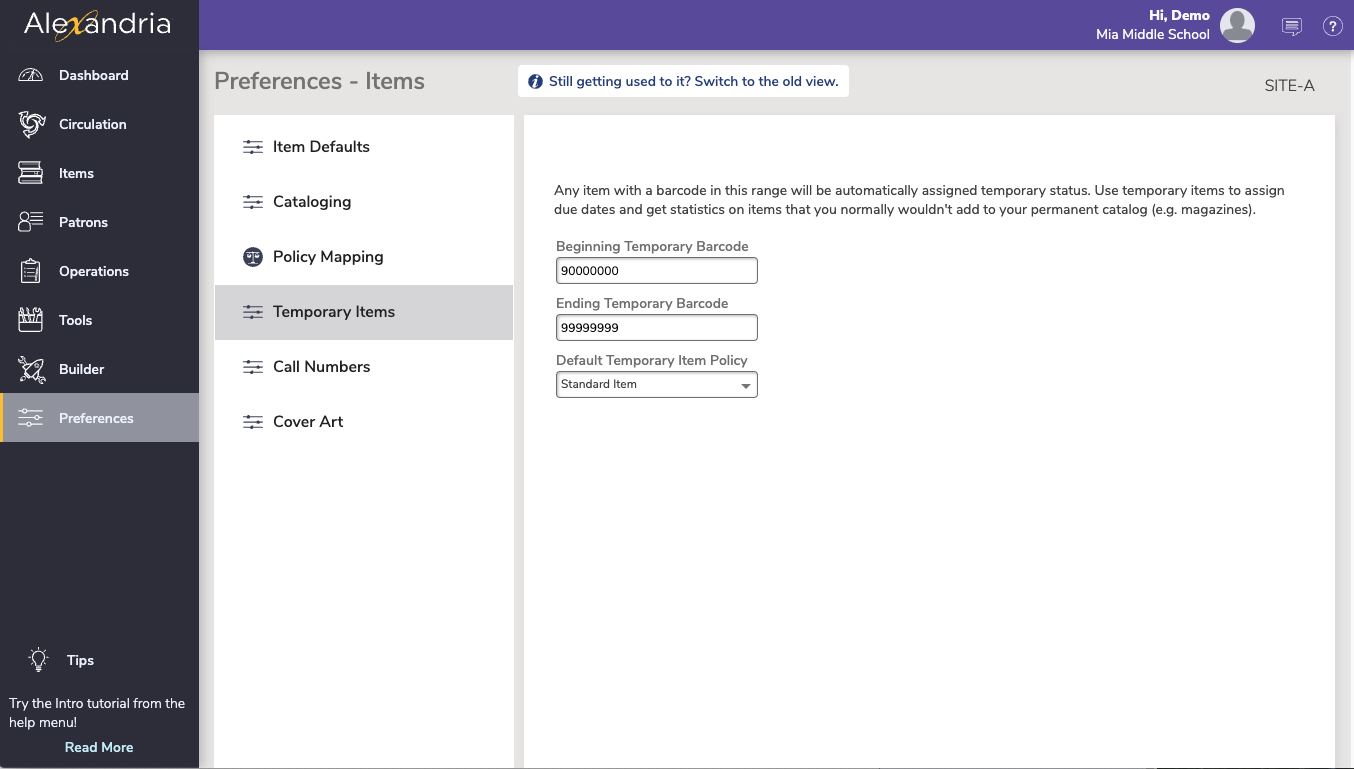Click the Items book stack icon
Image resolution: width=1354 pixels, height=769 pixels.
click(x=31, y=173)
